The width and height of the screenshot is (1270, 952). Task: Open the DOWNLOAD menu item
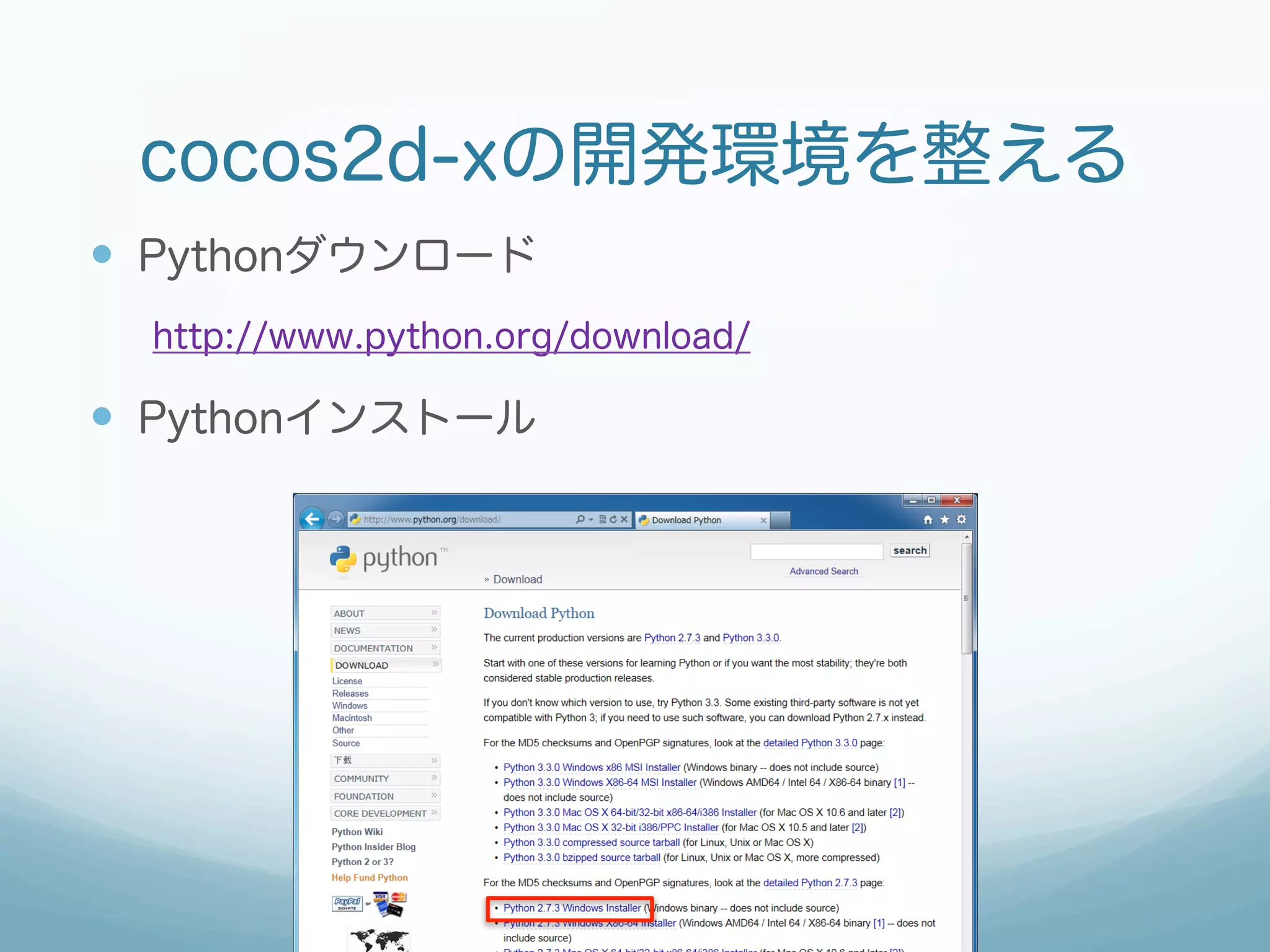tap(386, 665)
